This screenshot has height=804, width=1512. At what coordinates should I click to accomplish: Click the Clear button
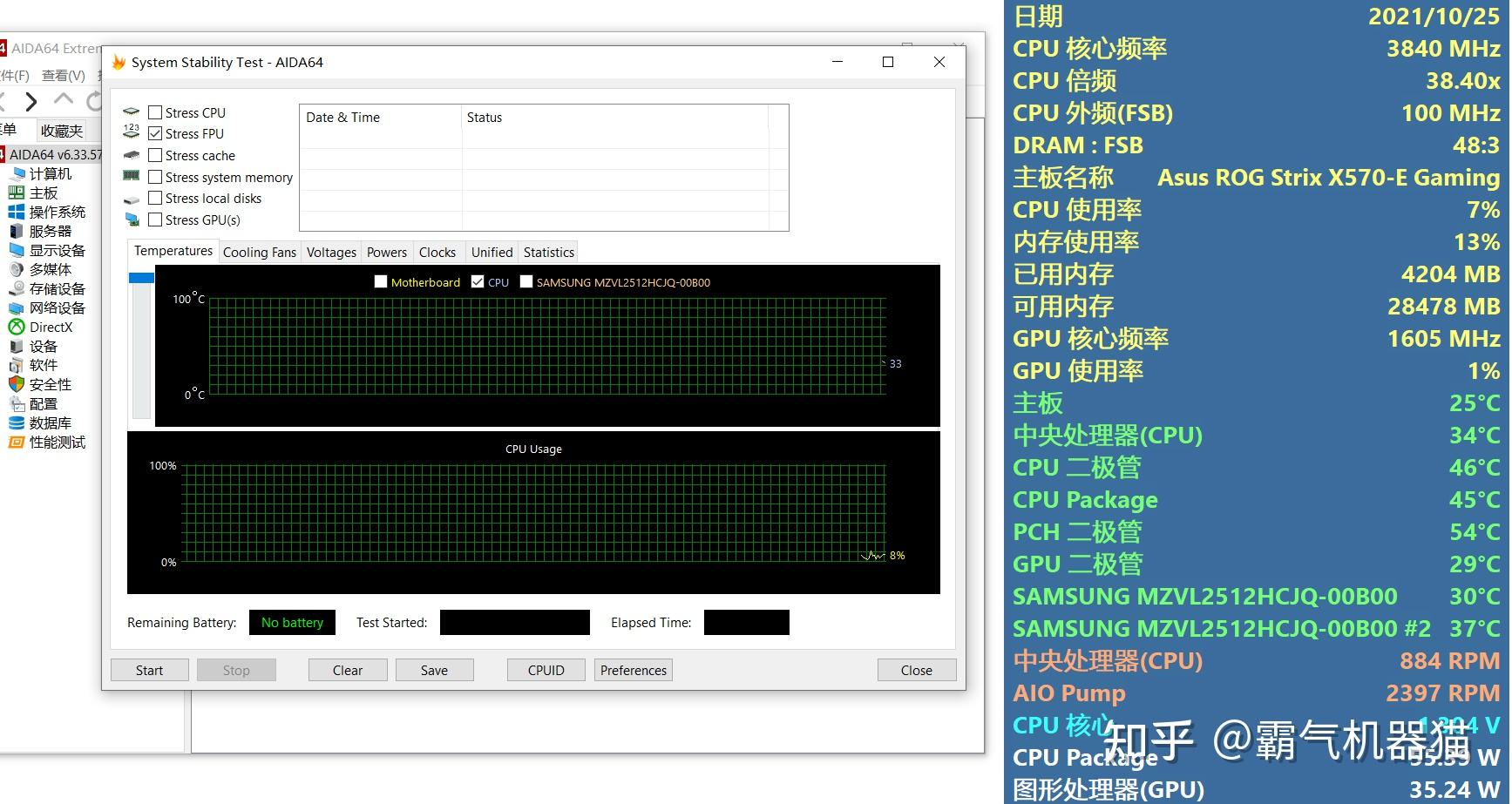pyautogui.click(x=348, y=670)
